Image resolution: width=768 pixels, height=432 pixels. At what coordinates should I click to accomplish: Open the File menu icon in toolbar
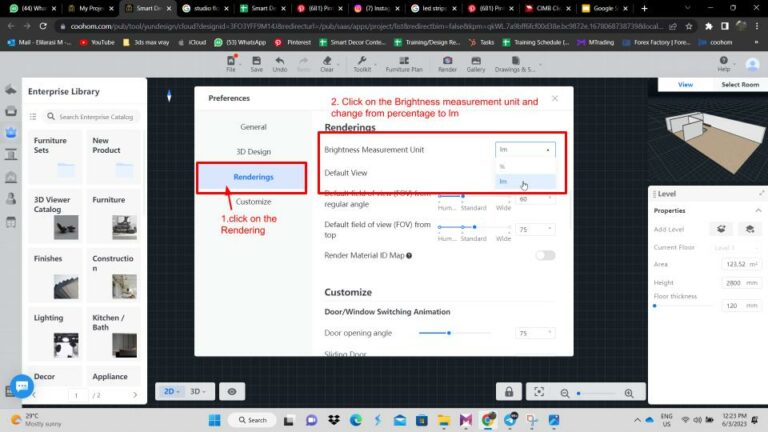point(231,64)
